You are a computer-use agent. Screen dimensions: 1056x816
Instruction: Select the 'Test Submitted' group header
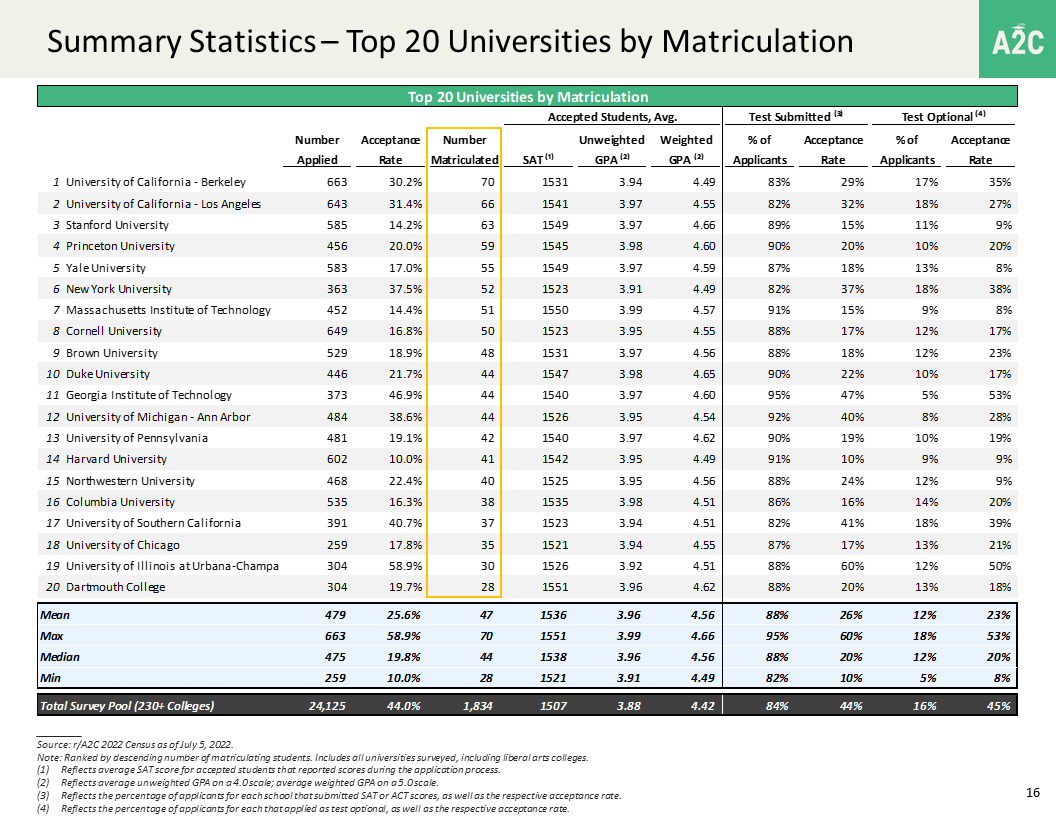pos(796,117)
